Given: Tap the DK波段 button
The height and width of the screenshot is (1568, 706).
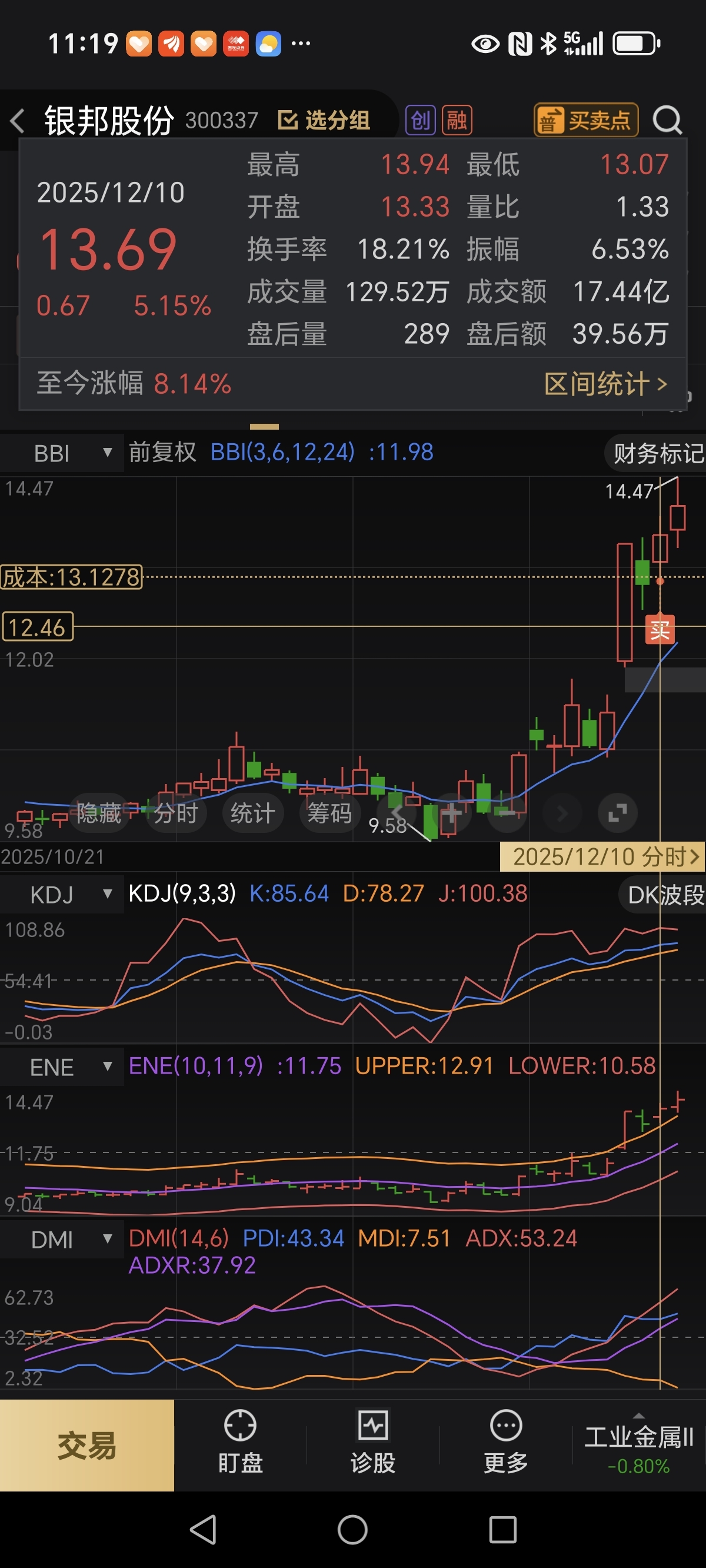Looking at the screenshot, I should (x=662, y=895).
